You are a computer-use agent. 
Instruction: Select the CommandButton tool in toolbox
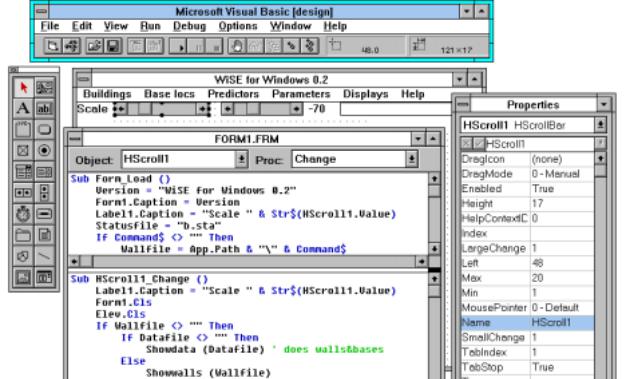[x=45, y=129]
